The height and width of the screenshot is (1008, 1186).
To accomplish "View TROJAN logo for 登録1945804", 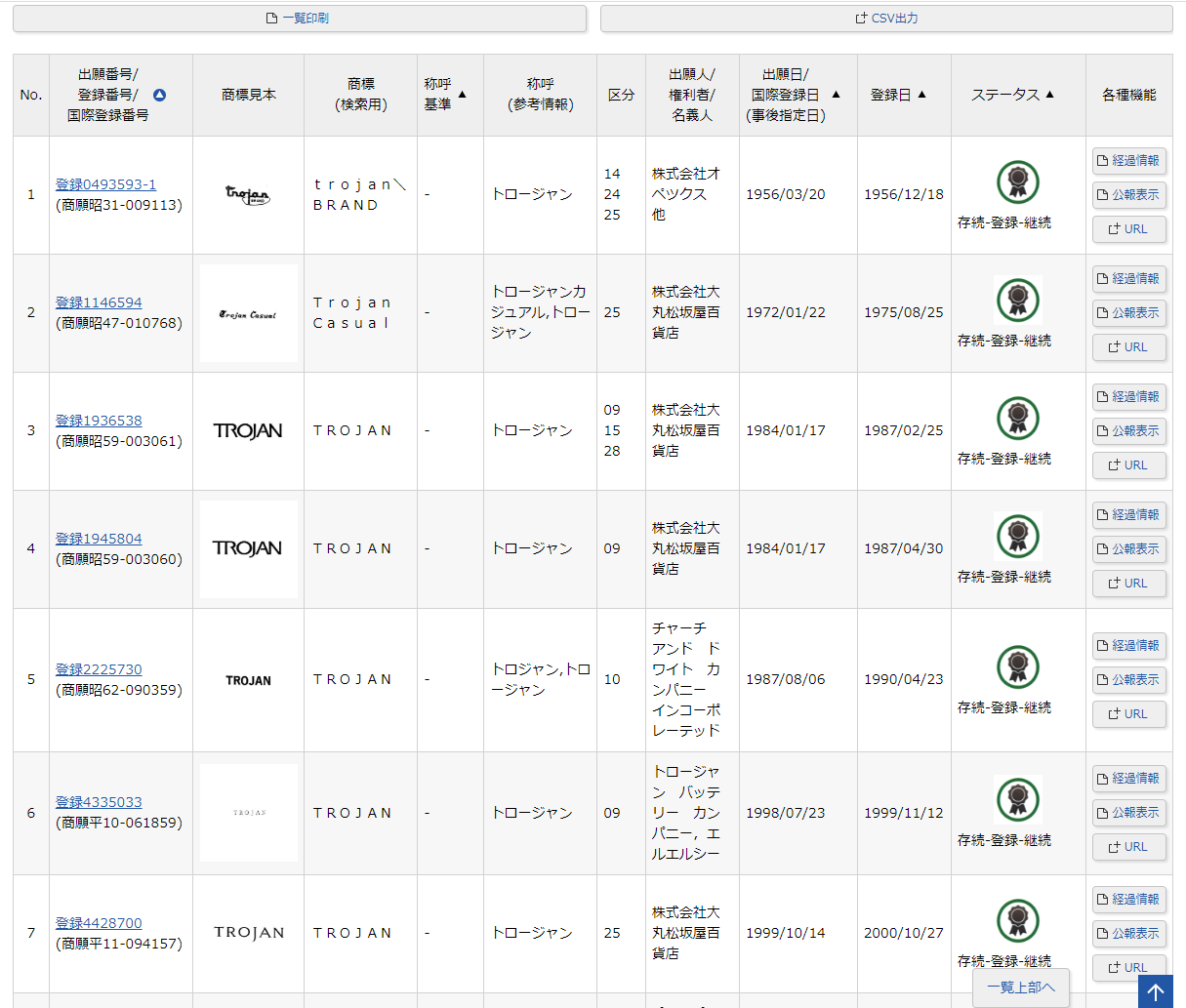I will coord(249,549).
